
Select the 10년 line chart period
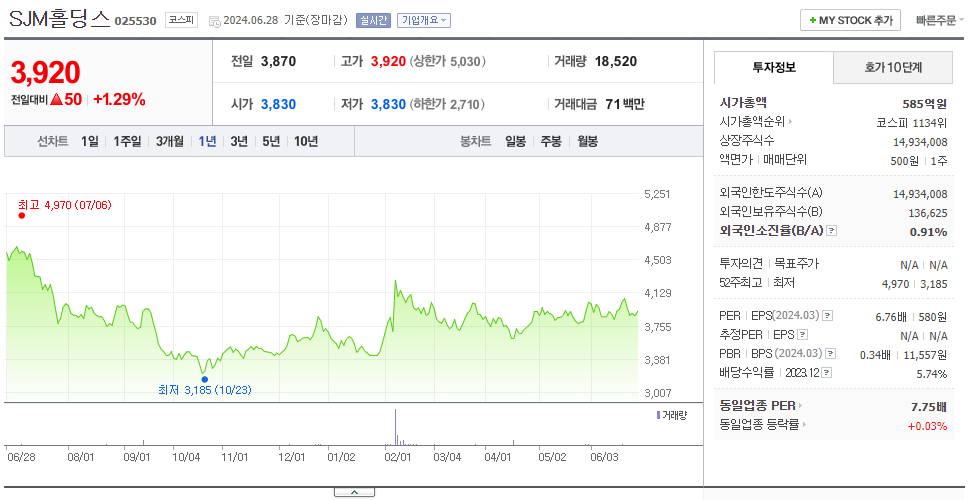306,141
